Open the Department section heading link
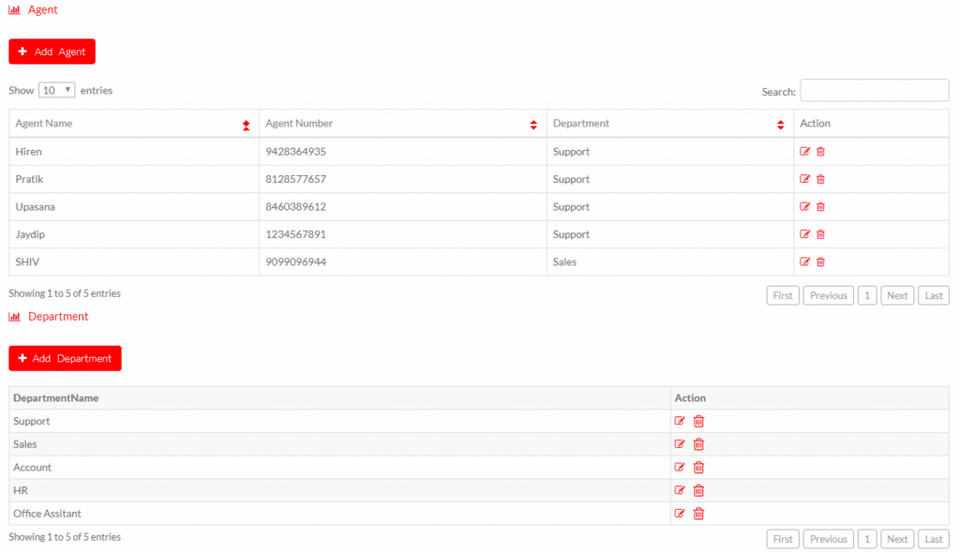Viewport: 960px width, 553px height. [x=58, y=317]
